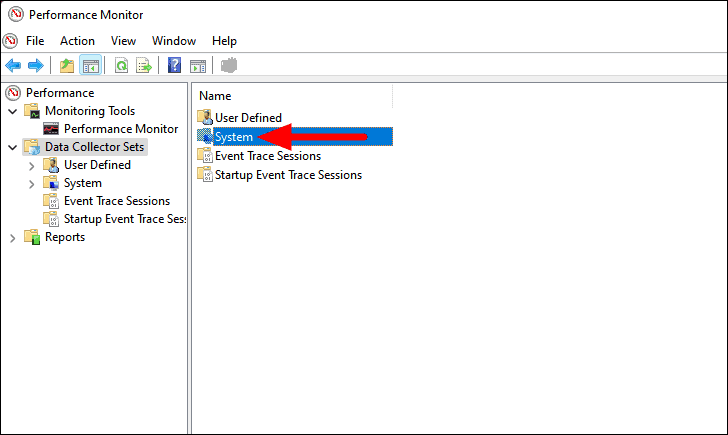Click the Performance Monitor title bar icon
The height and width of the screenshot is (435, 728).
pyautogui.click(x=16, y=14)
